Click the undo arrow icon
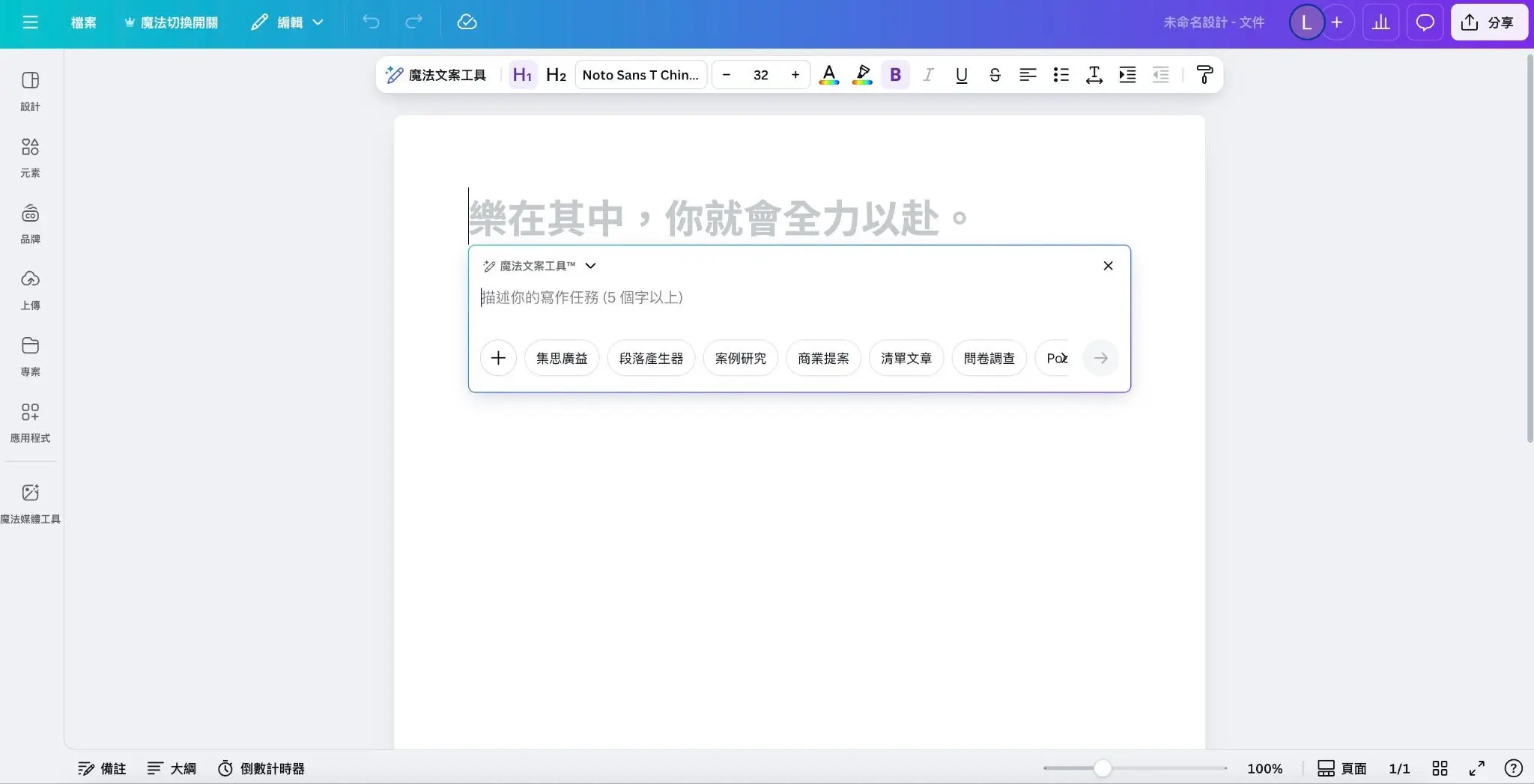 (370, 22)
